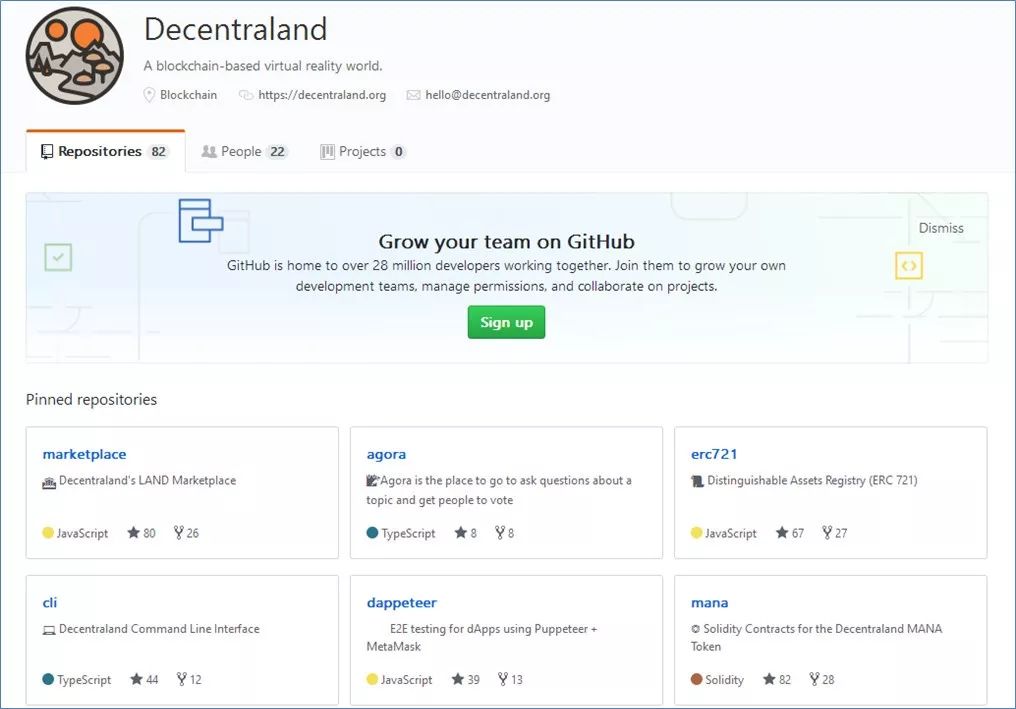Click the computer emoji before Decentraland Command Line Interface
Screen dimensions: 1016x709
[x=49, y=630]
